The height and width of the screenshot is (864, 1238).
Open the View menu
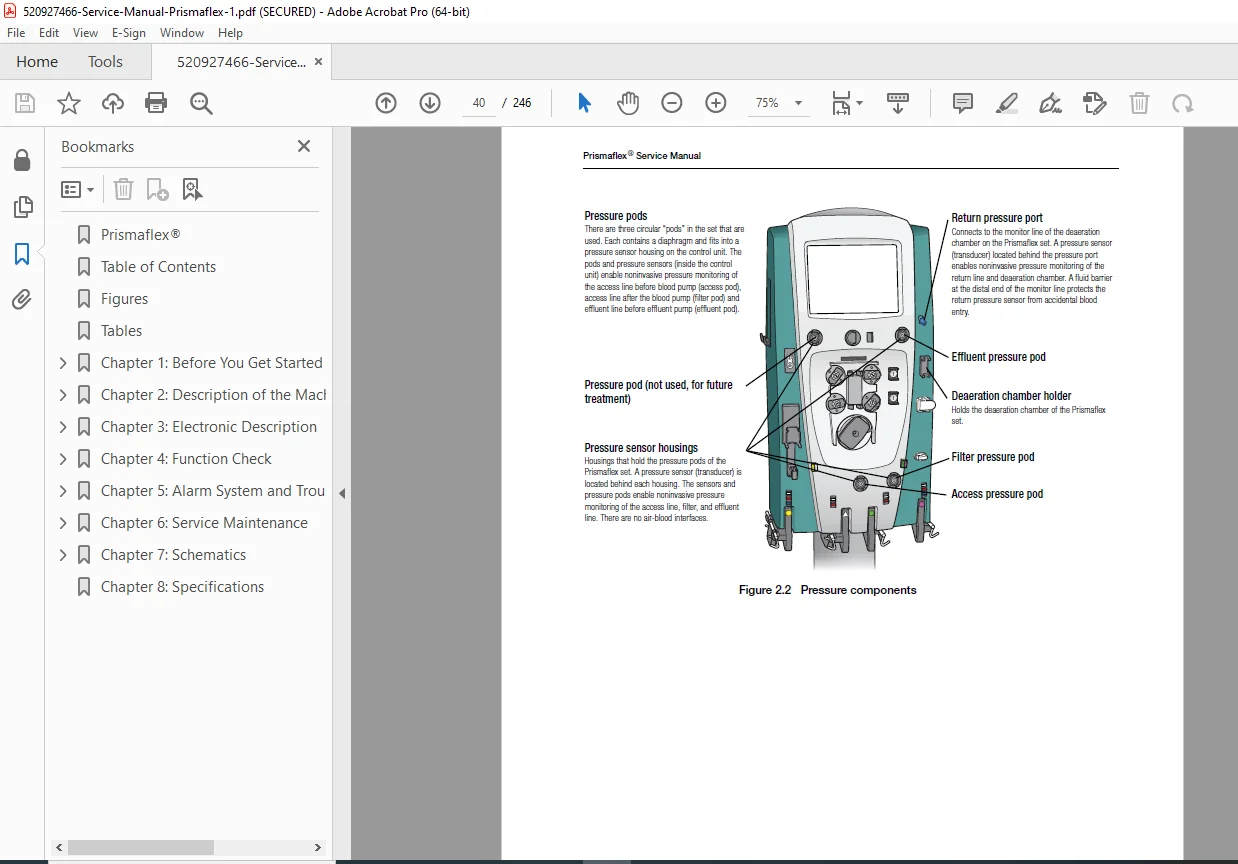pyautogui.click(x=85, y=33)
